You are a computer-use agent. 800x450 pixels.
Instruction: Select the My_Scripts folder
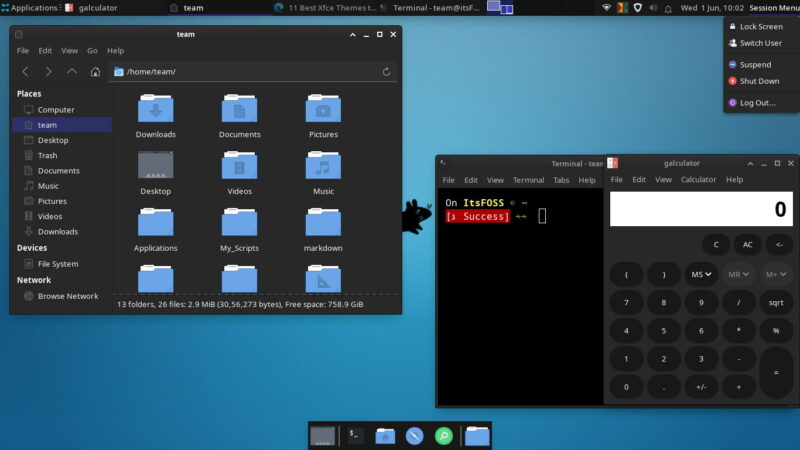[x=239, y=222]
